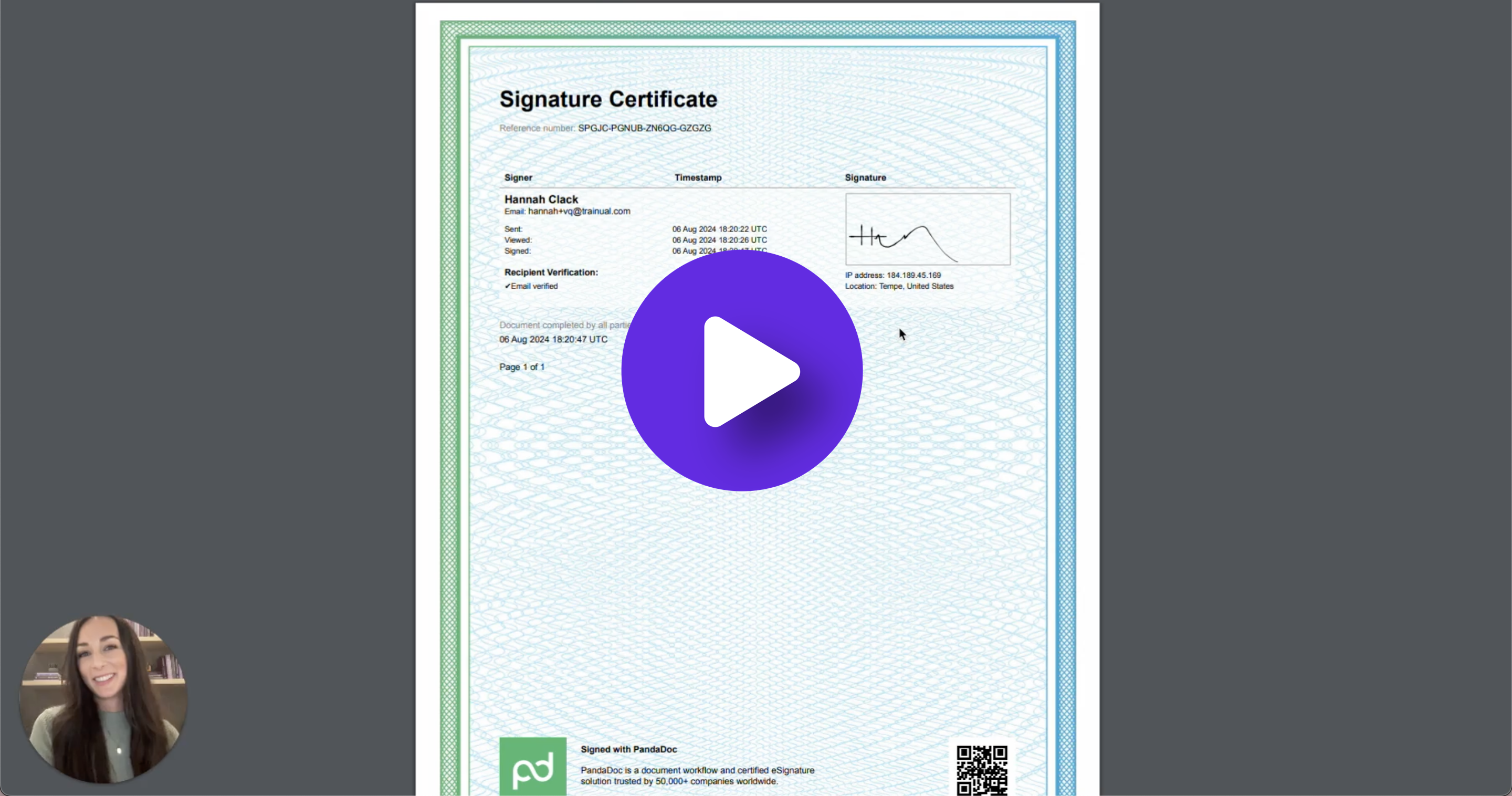Click the Email verified checkmark indicator
This screenshot has height=796, width=1512.
(531, 286)
